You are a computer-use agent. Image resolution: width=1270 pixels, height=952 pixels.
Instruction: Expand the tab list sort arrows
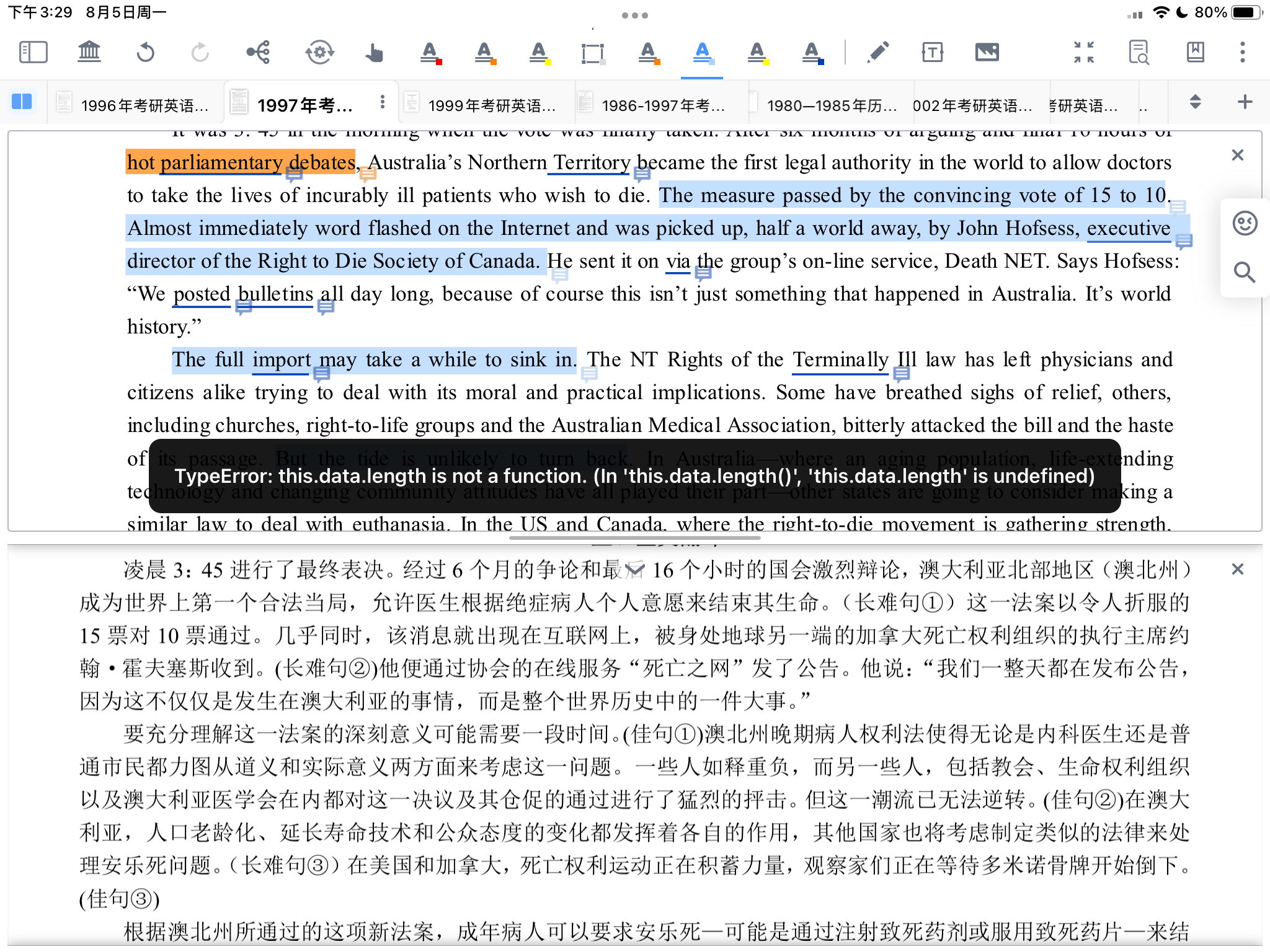(1195, 102)
